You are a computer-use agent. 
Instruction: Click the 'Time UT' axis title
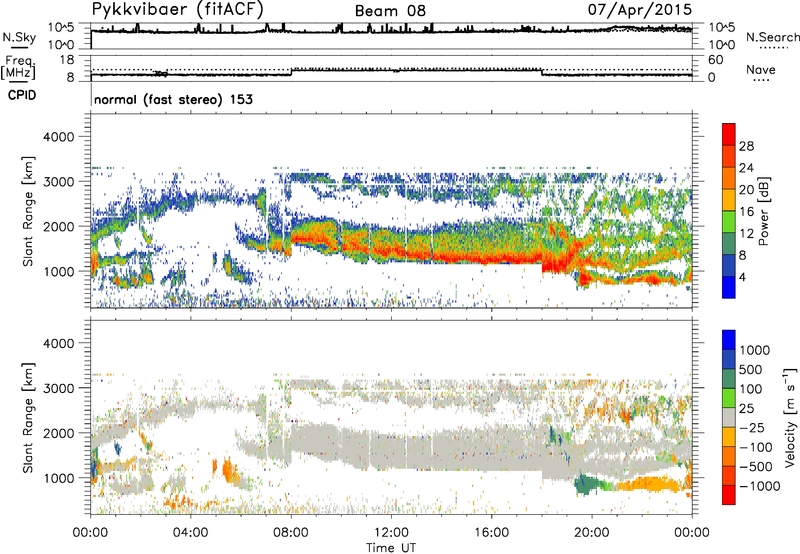(x=391, y=548)
